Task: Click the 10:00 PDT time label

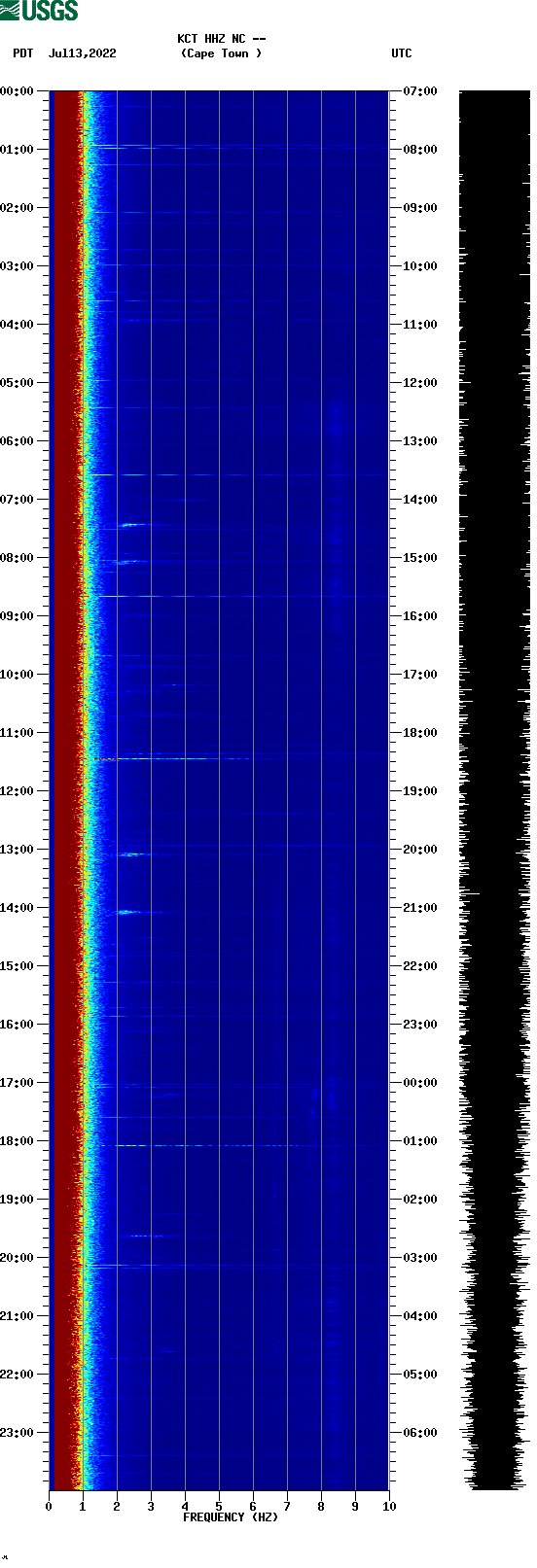Action: (18, 675)
